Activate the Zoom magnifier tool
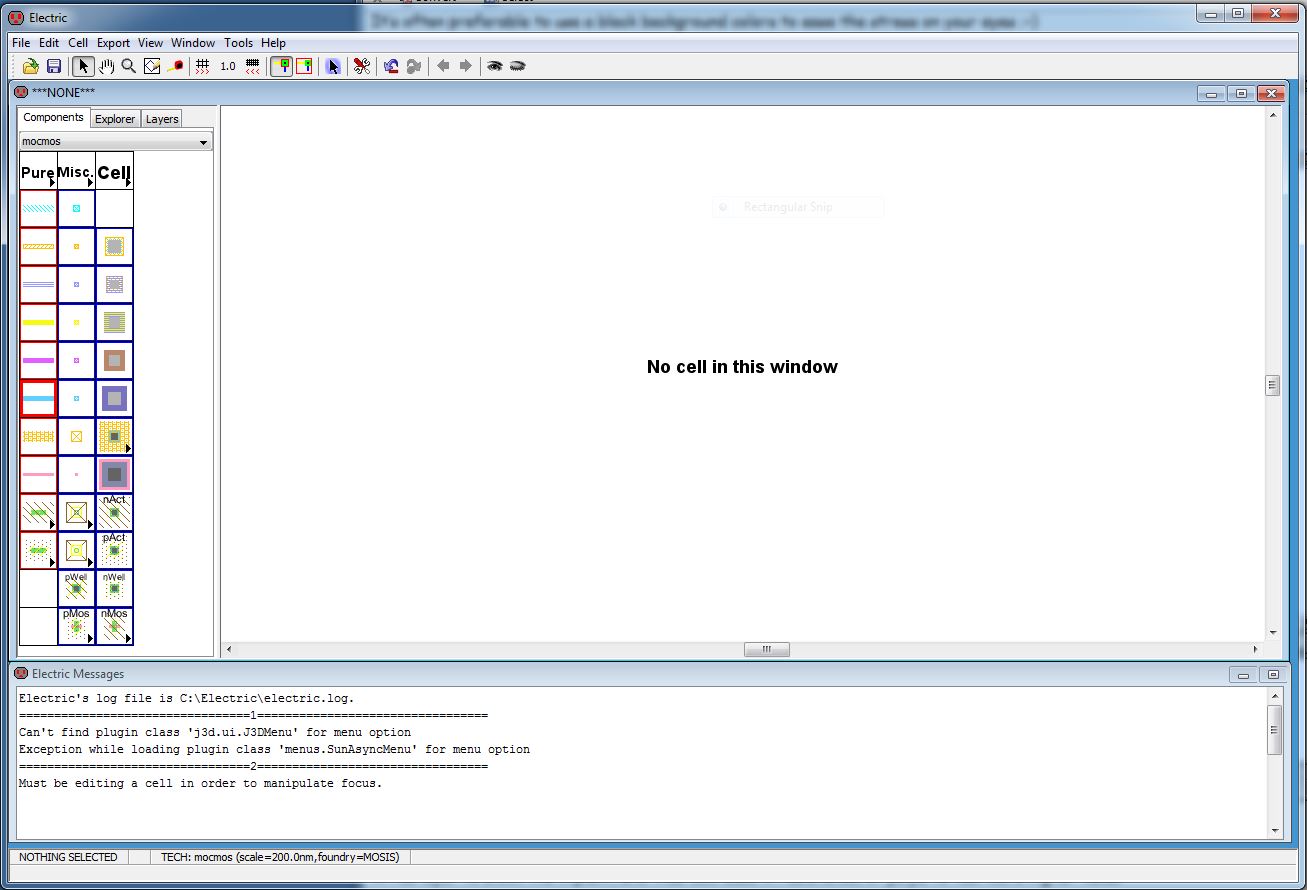The image size is (1307, 890). coord(129,66)
